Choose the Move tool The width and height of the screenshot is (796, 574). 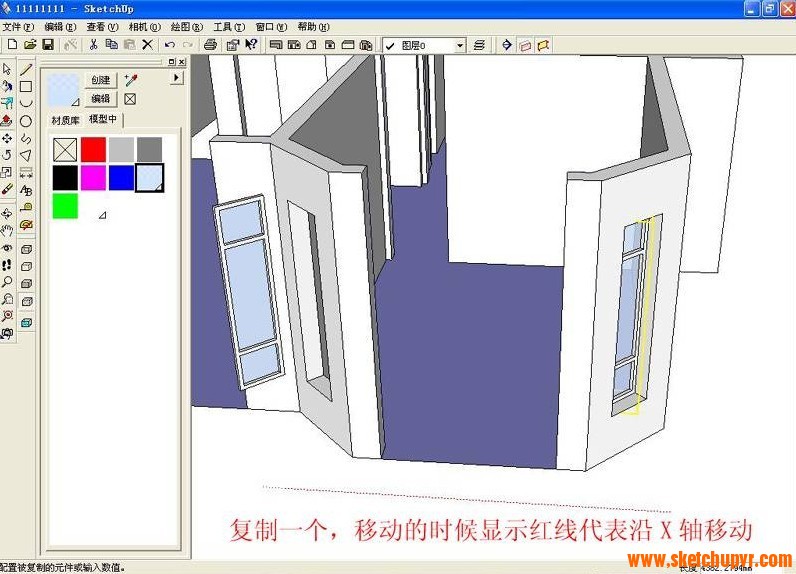point(7,138)
